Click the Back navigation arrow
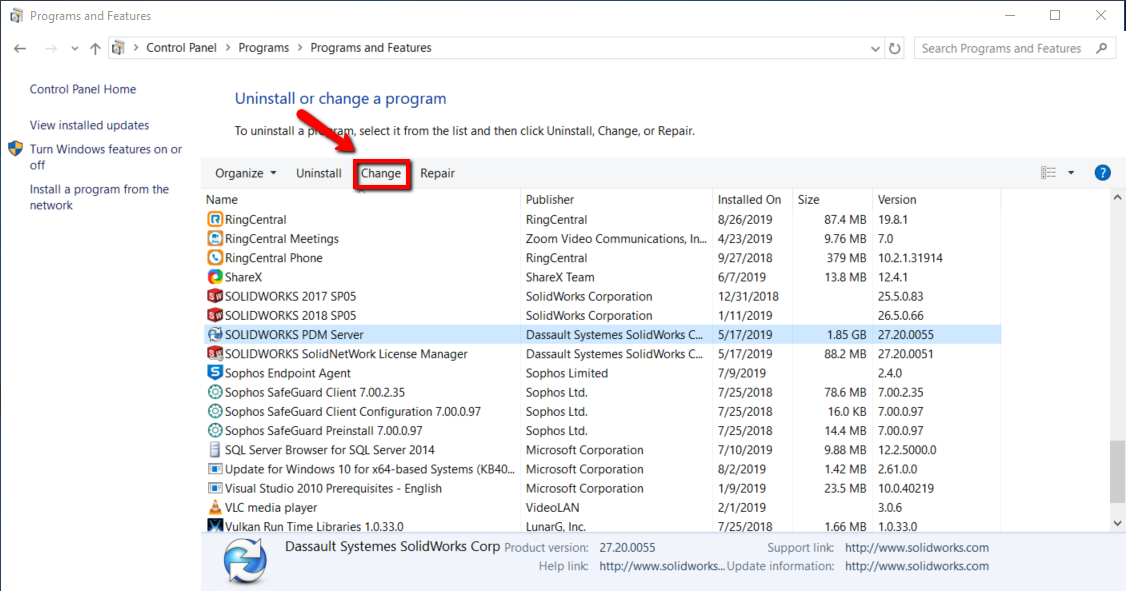Image resolution: width=1126 pixels, height=591 pixels. tap(20, 48)
